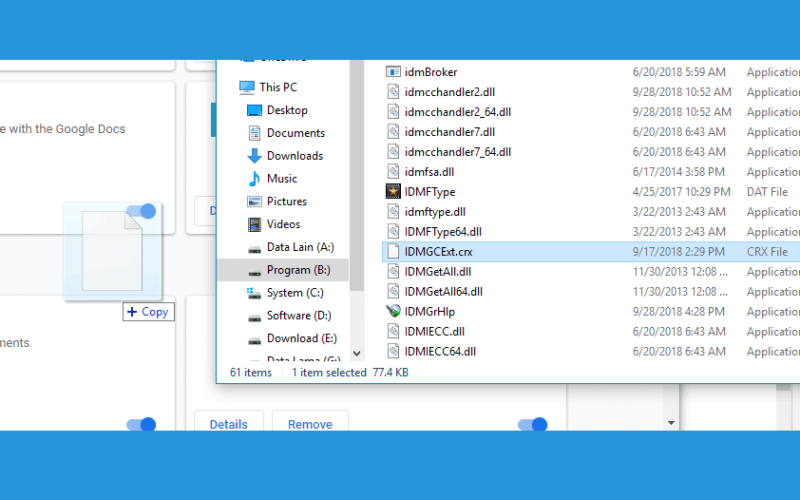Click the 4/25/2017 10:29 PM date cell
The width and height of the screenshot is (800, 500).
682,192
